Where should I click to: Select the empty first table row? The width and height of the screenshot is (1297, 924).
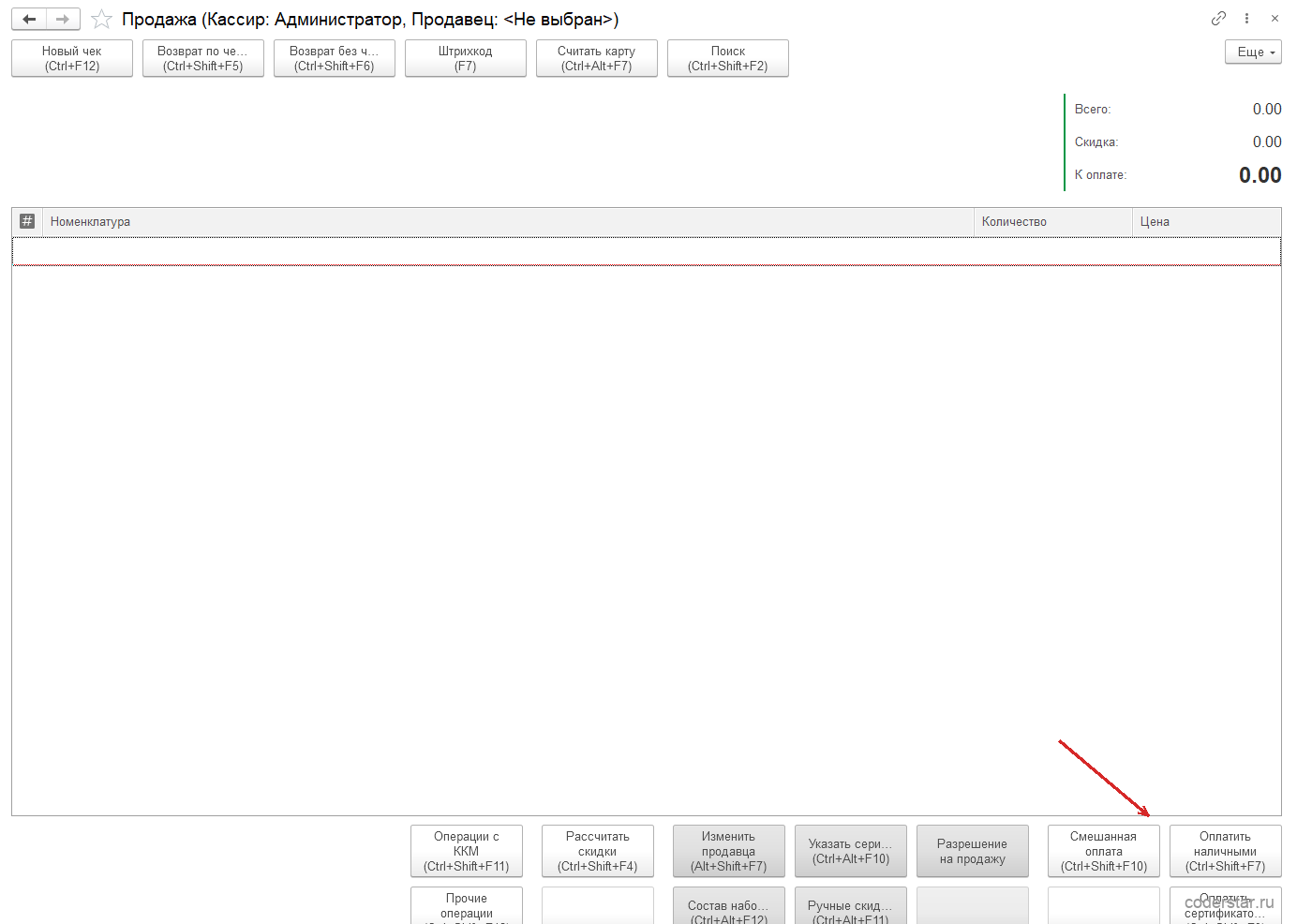tap(647, 251)
